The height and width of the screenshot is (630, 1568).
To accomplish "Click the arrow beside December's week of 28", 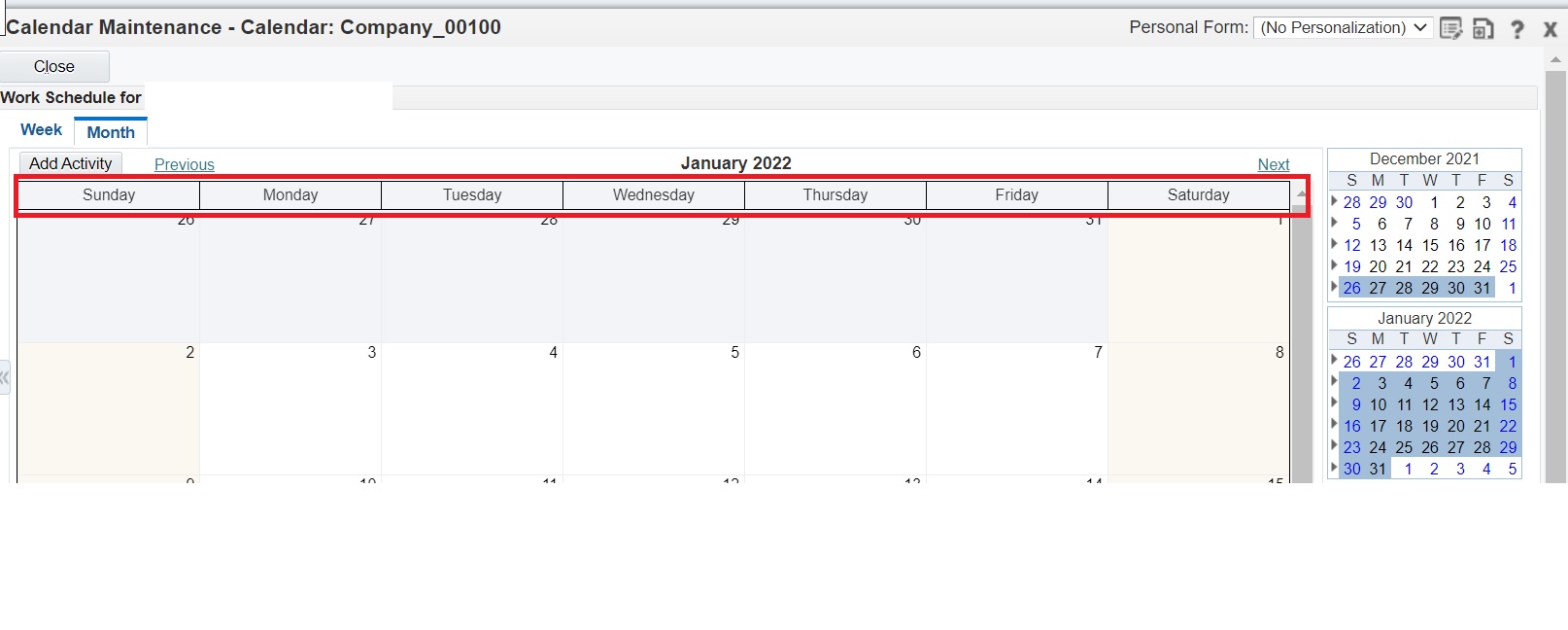I will click(1335, 202).
